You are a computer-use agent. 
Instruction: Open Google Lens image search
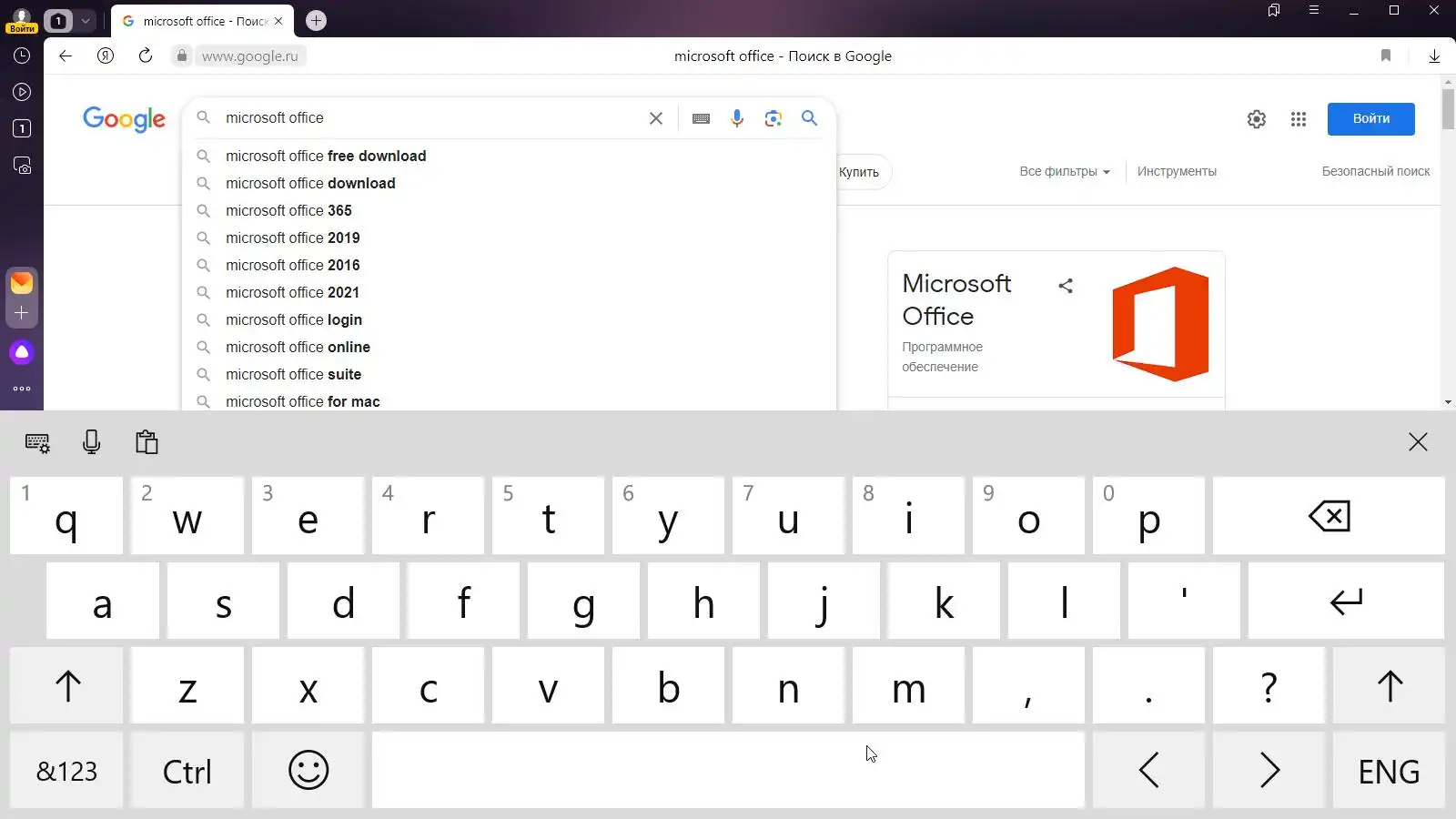tap(773, 118)
